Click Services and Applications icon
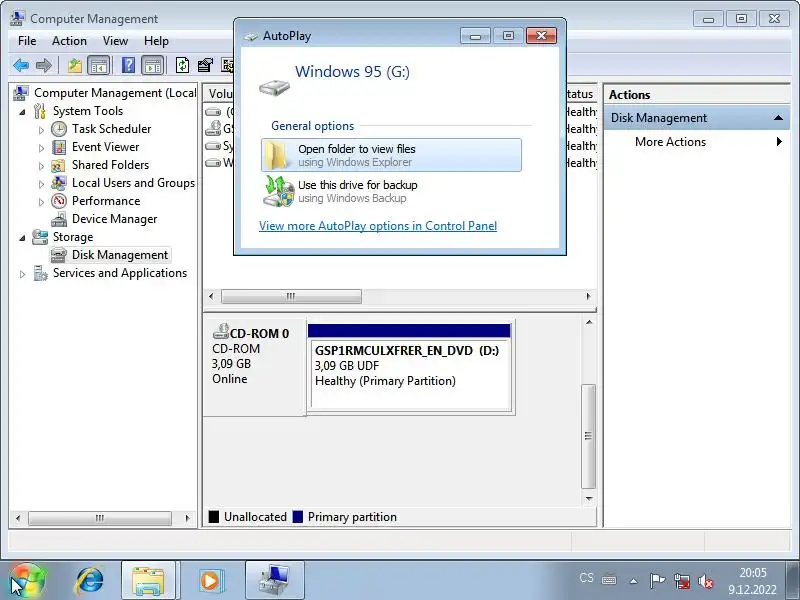This screenshot has height=600, width=800. (x=40, y=273)
